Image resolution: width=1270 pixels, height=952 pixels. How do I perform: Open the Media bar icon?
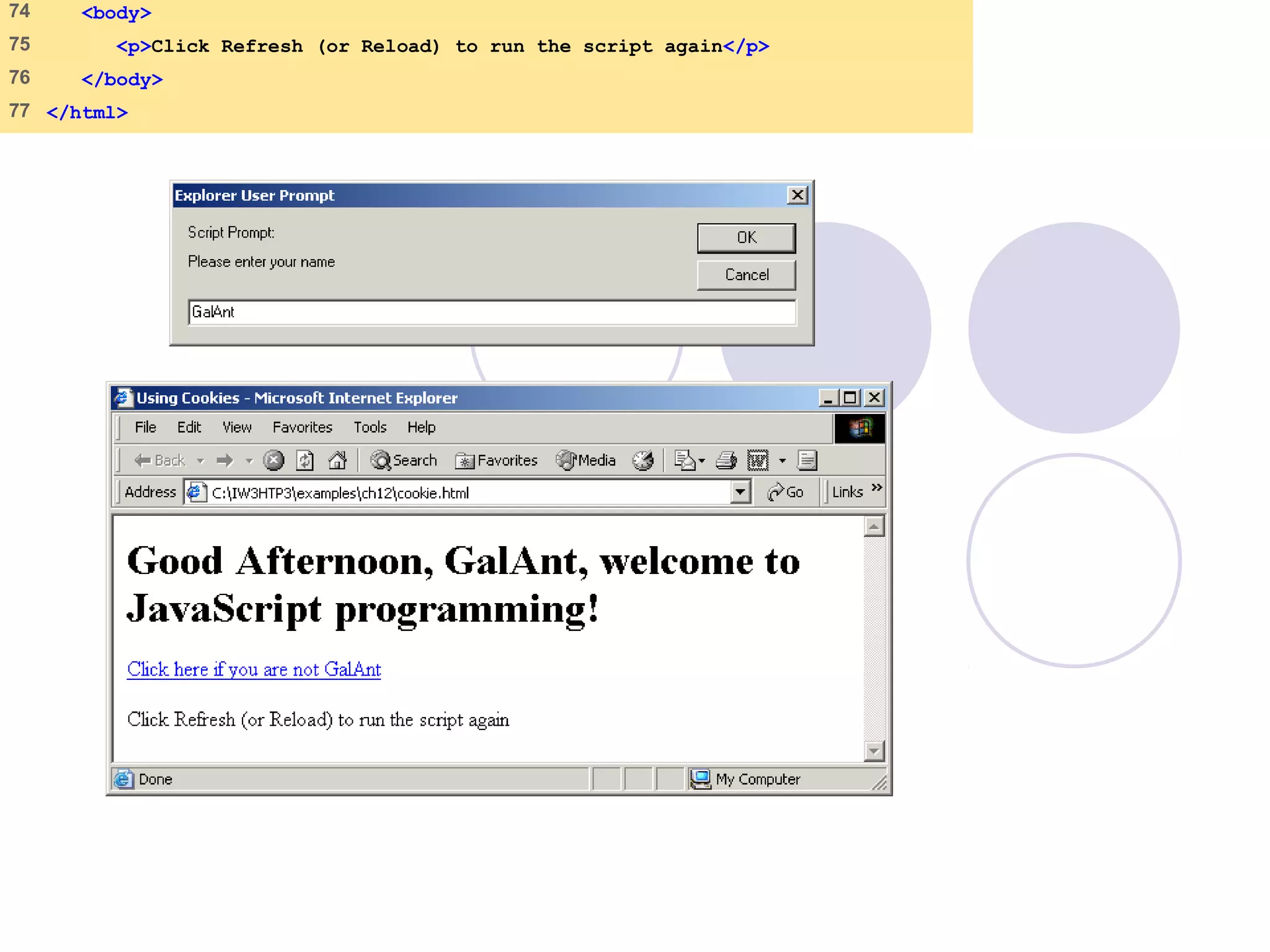pos(585,461)
